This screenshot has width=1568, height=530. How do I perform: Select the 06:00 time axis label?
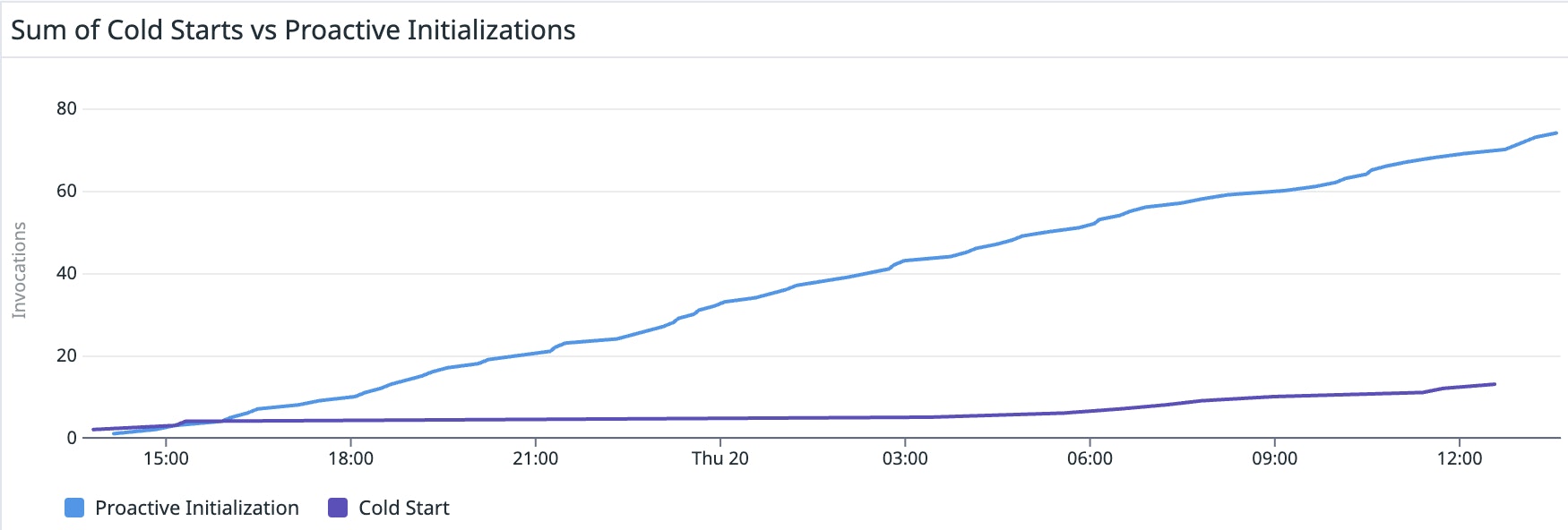point(1090,458)
